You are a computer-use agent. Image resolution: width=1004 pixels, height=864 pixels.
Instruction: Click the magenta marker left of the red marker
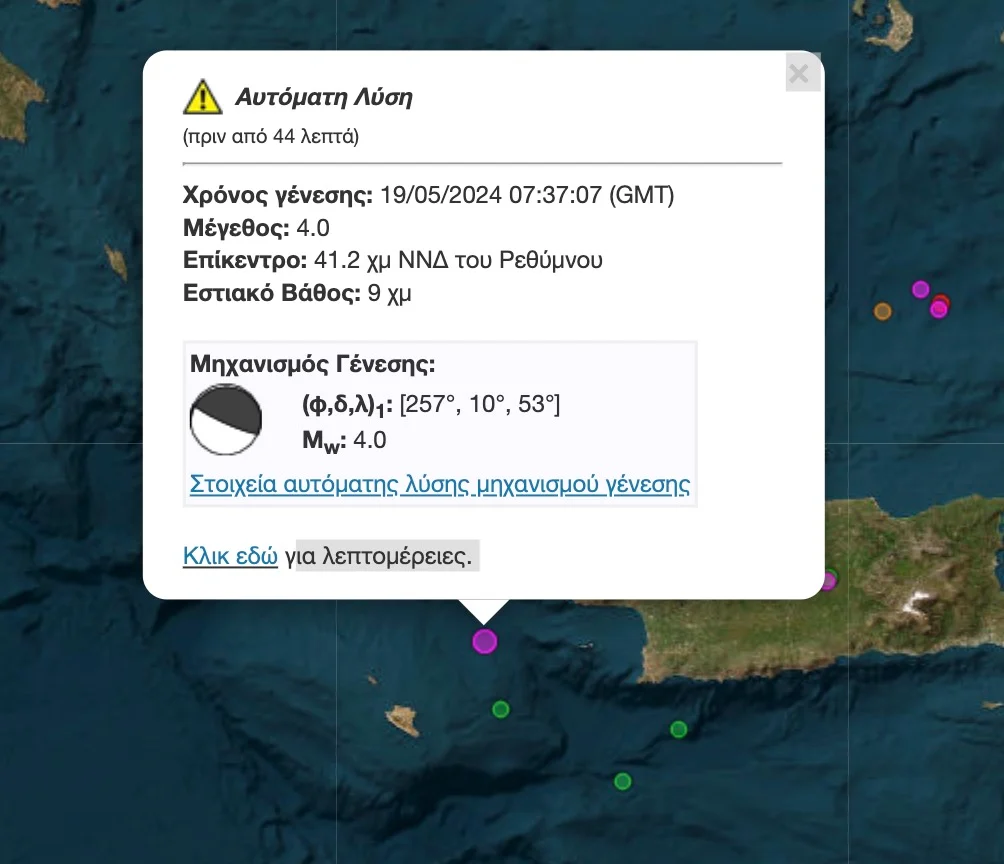[920, 289]
